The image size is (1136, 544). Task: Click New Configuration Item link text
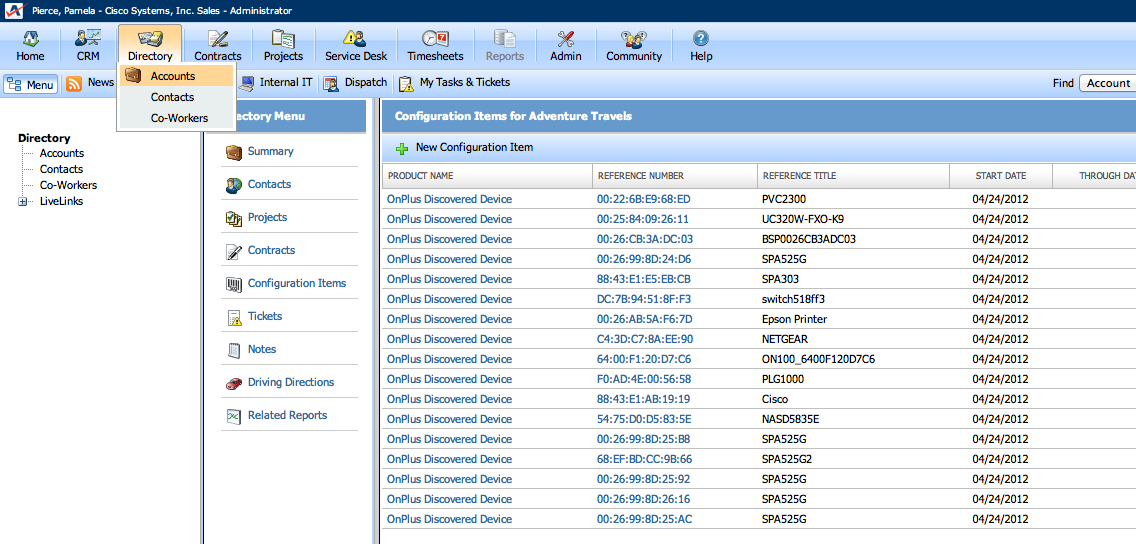click(474, 148)
